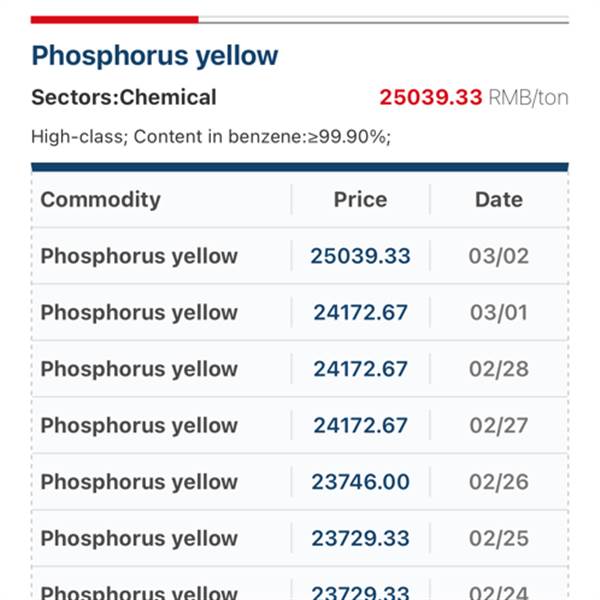Viewport: 600px width, 600px height.
Task: Select the Sectors:Chemical label
Action: click(124, 98)
